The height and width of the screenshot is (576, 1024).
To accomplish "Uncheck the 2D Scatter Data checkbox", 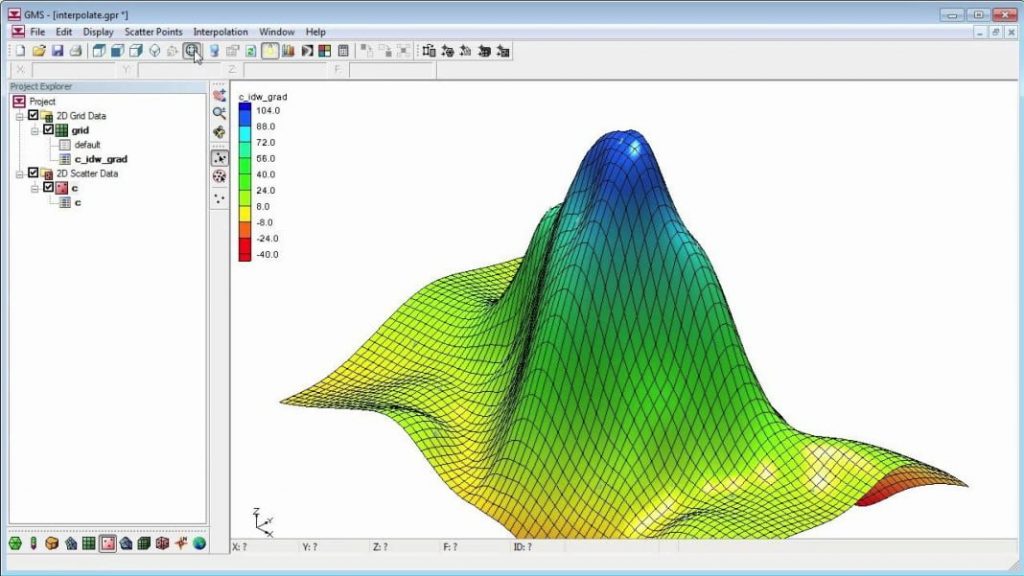I will click(x=33, y=173).
